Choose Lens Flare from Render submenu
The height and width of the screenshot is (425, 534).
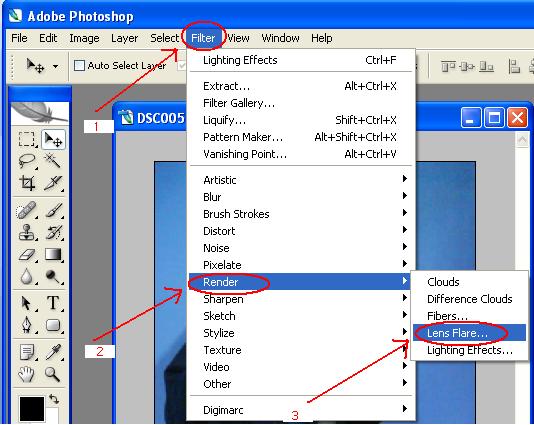(x=470, y=333)
